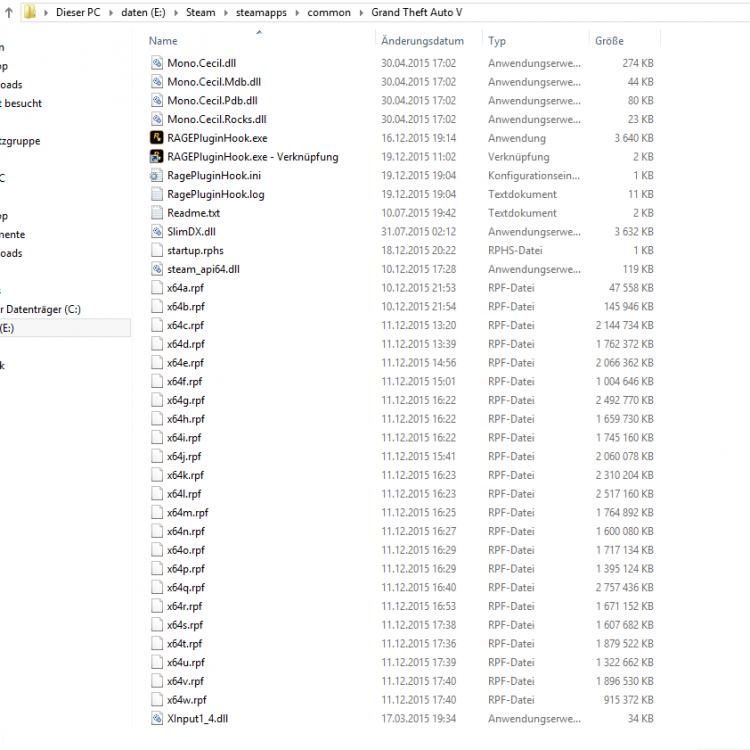Click the x64g.rpf file icon
Image resolution: width=750 pixels, height=750 pixels.
click(157, 400)
